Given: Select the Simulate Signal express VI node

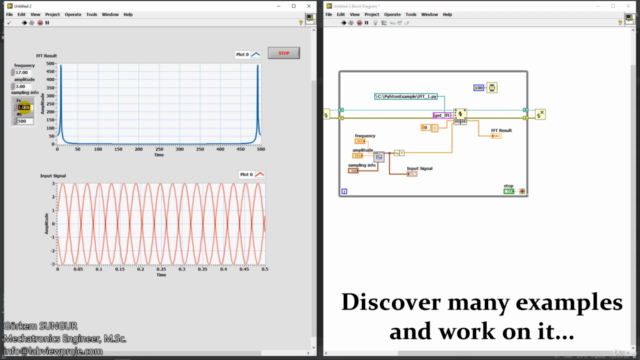Looking at the screenshot, I should [379, 157].
